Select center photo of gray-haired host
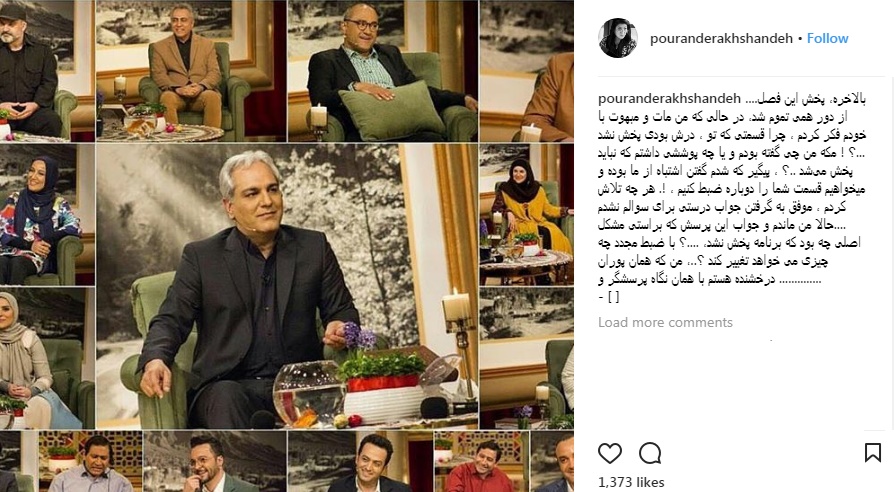The height and width of the screenshot is (492, 894). (x=287, y=286)
